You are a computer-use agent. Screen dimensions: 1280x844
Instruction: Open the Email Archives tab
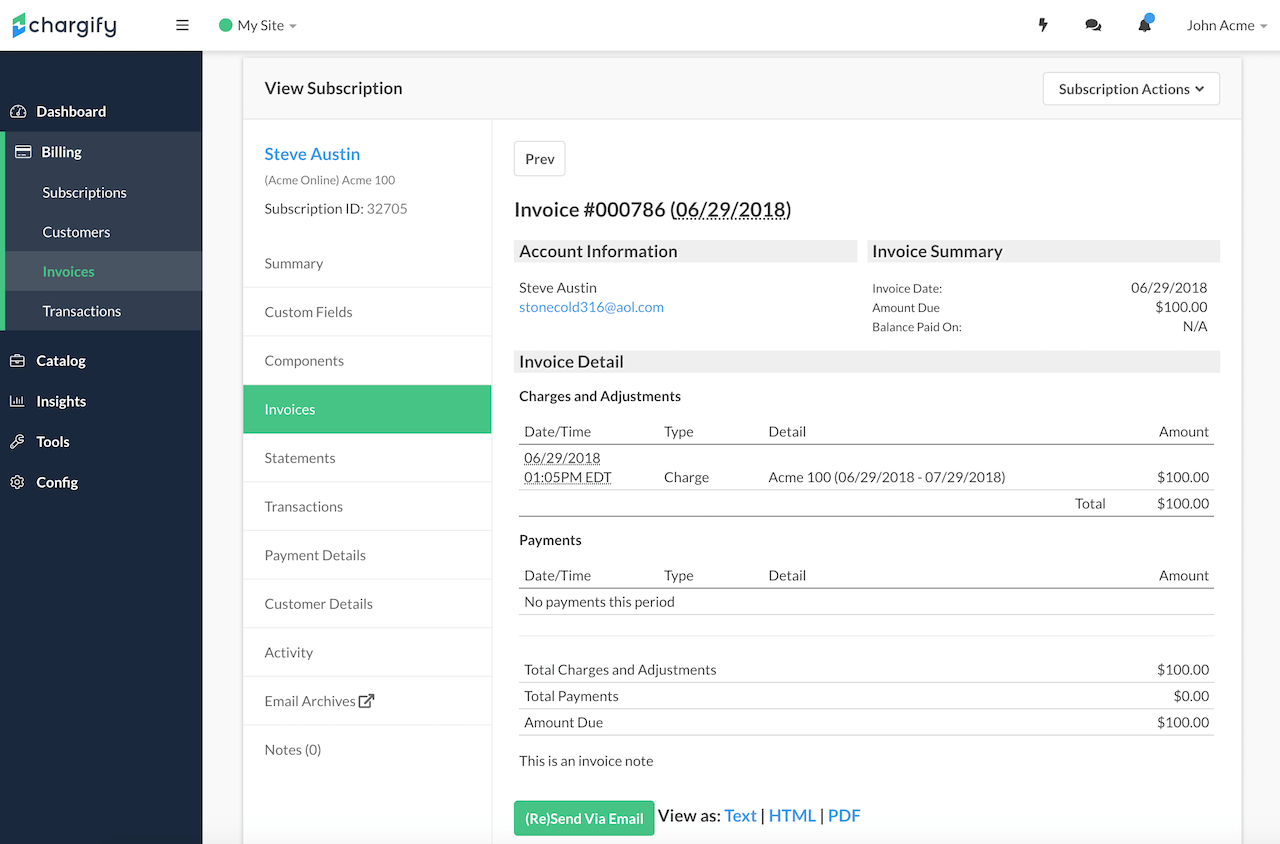367,701
